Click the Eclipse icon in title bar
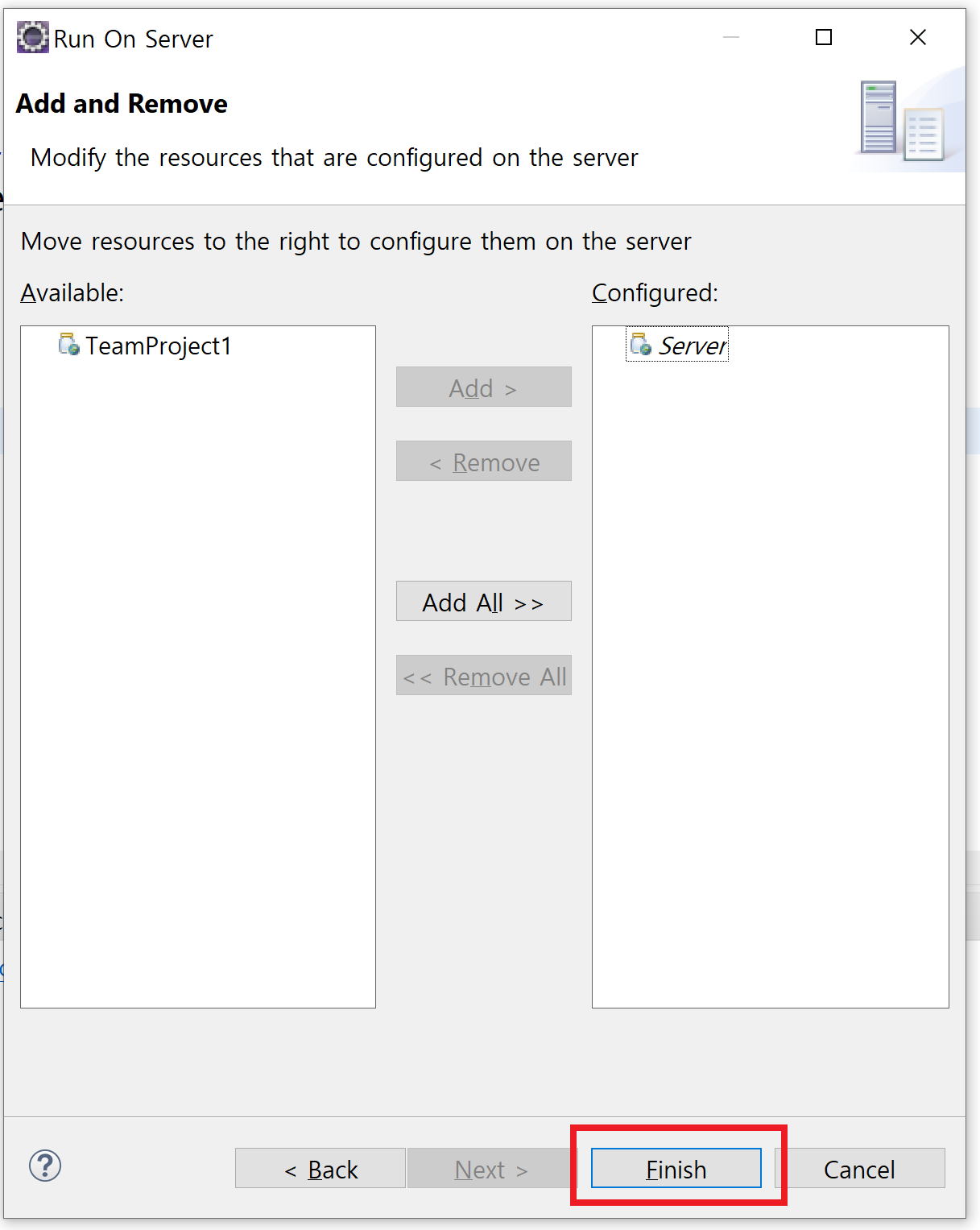This screenshot has width=980, height=1230. [33, 38]
